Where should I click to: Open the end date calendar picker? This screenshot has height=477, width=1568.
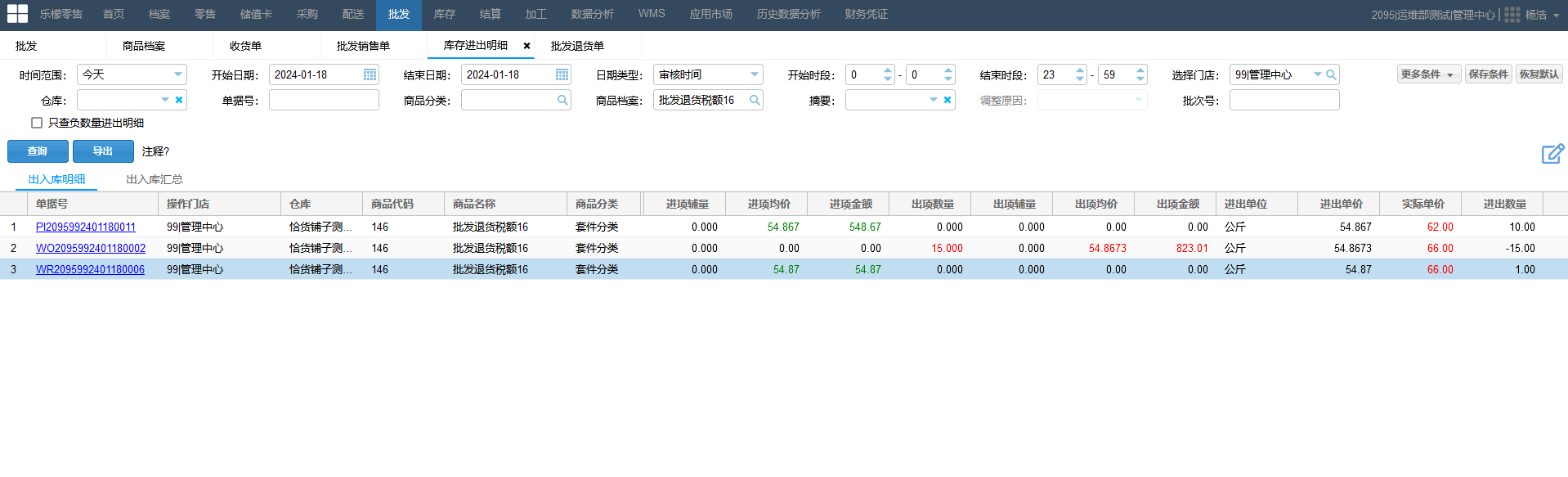pos(562,74)
